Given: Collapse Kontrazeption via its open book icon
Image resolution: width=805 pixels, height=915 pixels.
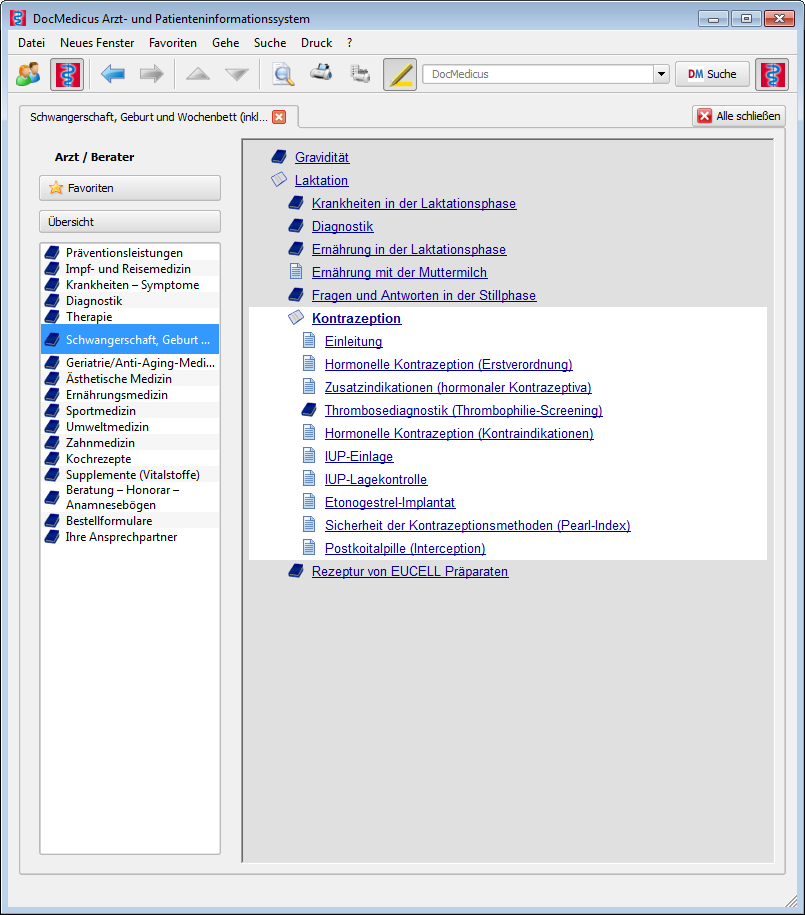Looking at the screenshot, I should pyautogui.click(x=296, y=317).
